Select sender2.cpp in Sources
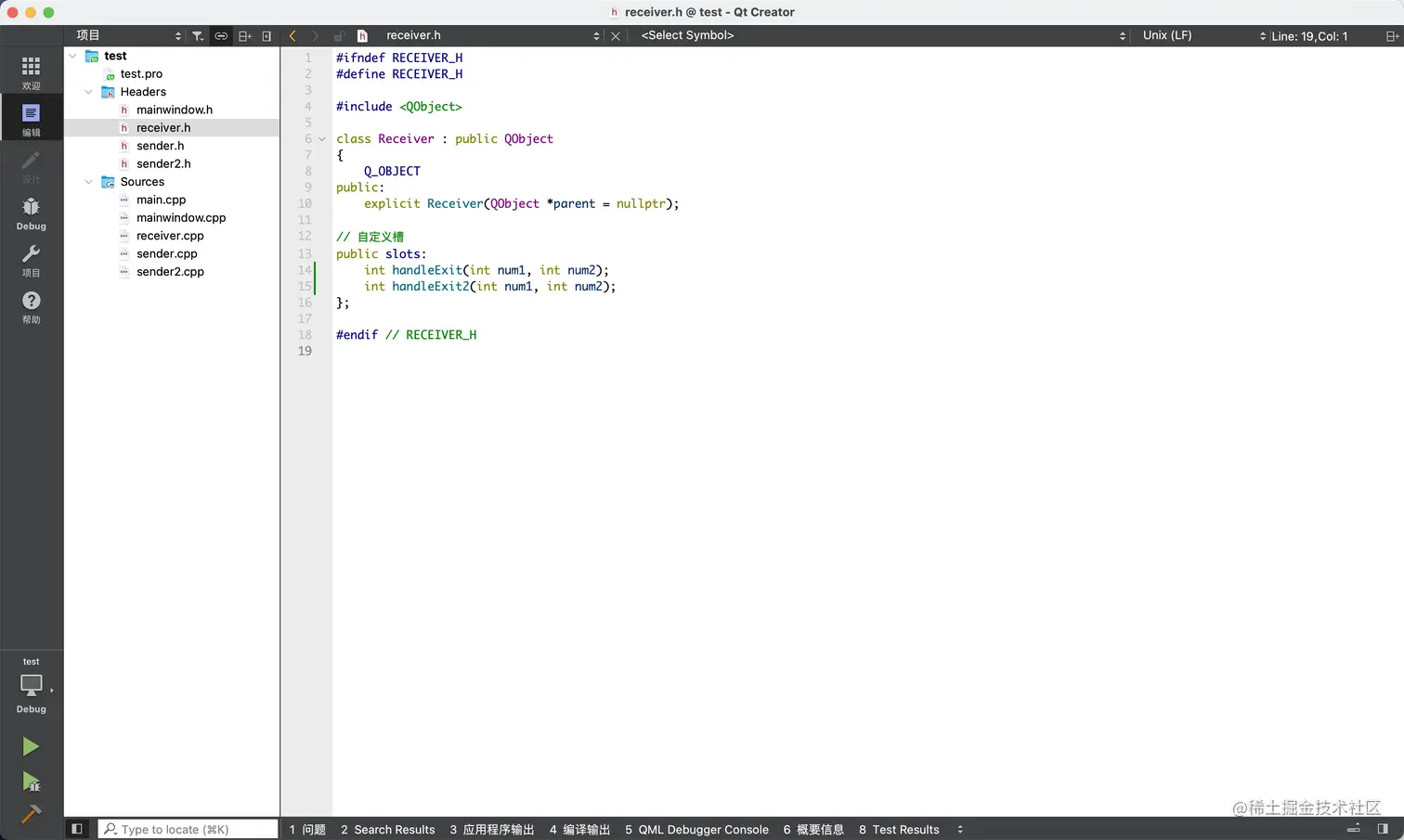Image resolution: width=1404 pixels, height=840 pixels. [170, 272]
